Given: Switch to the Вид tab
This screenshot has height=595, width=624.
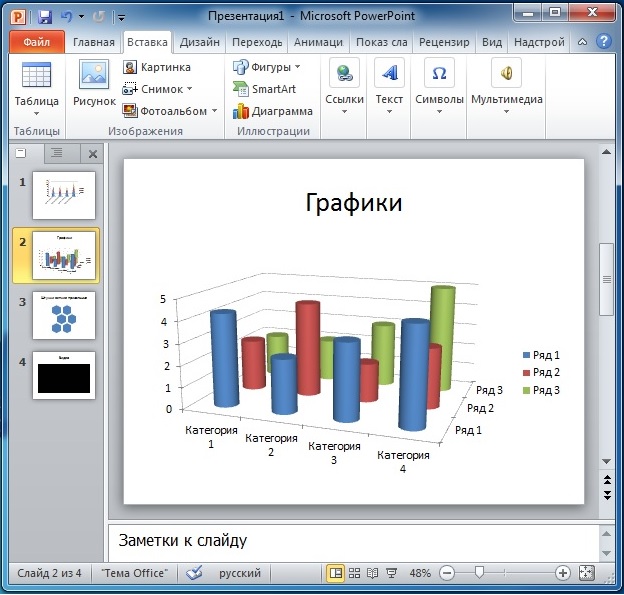Looking at the screenshot, I should pyautogui.click(x=491, y=42).
